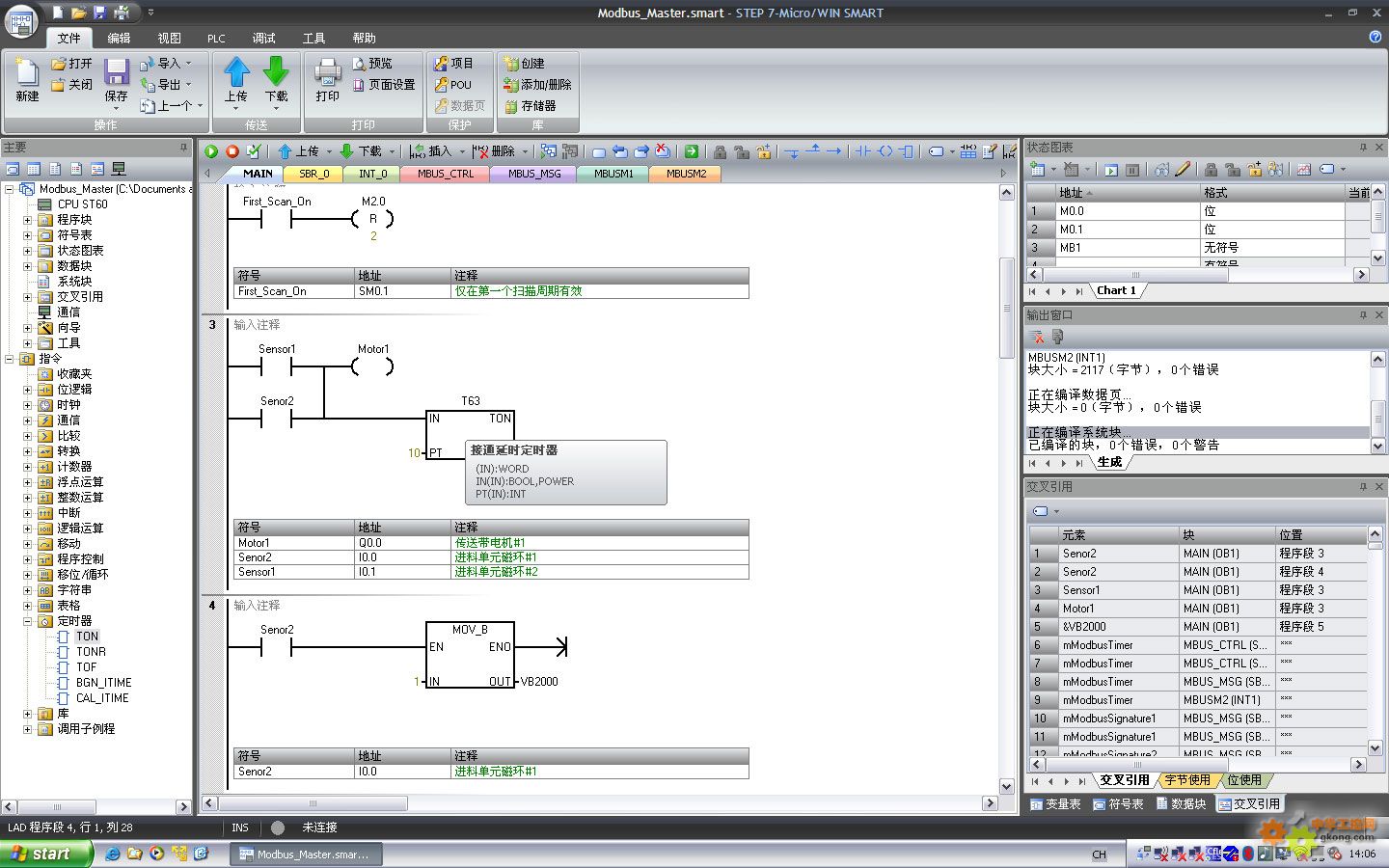
Task: Pin the 状态图表 panel
Action: click(x=1363, y=148)
